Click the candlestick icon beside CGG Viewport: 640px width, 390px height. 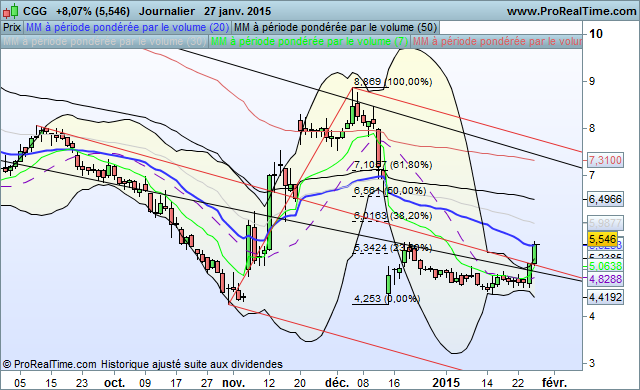pyautogui.click(x=11, y=11)
